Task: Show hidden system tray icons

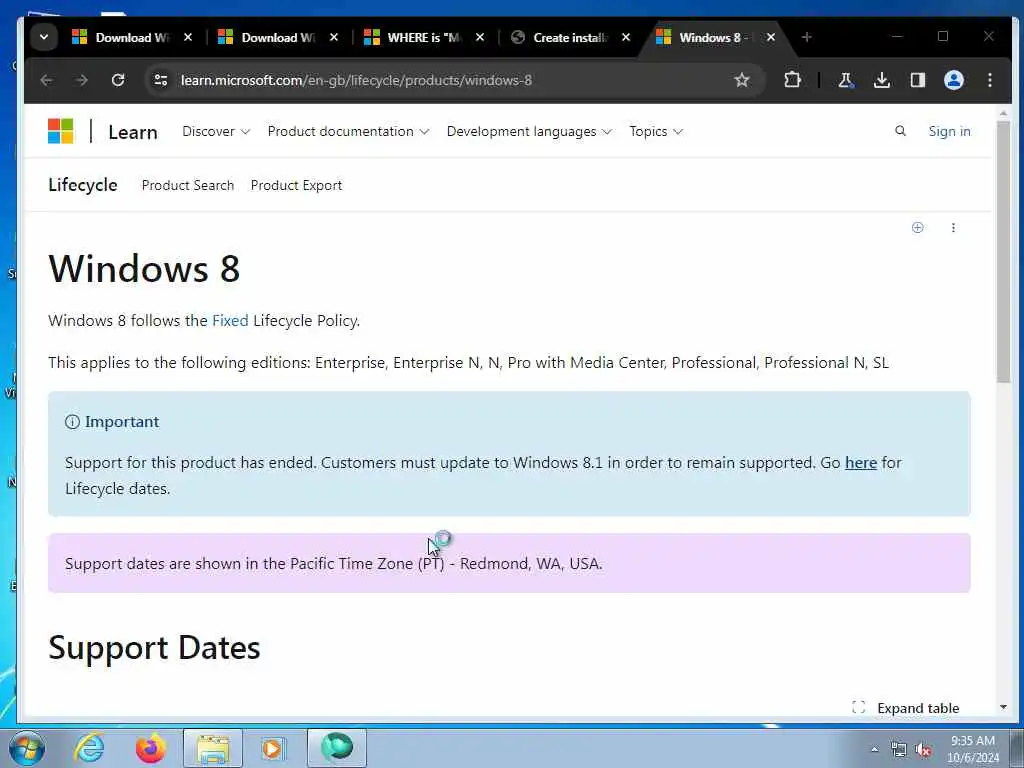Action: 874,750
